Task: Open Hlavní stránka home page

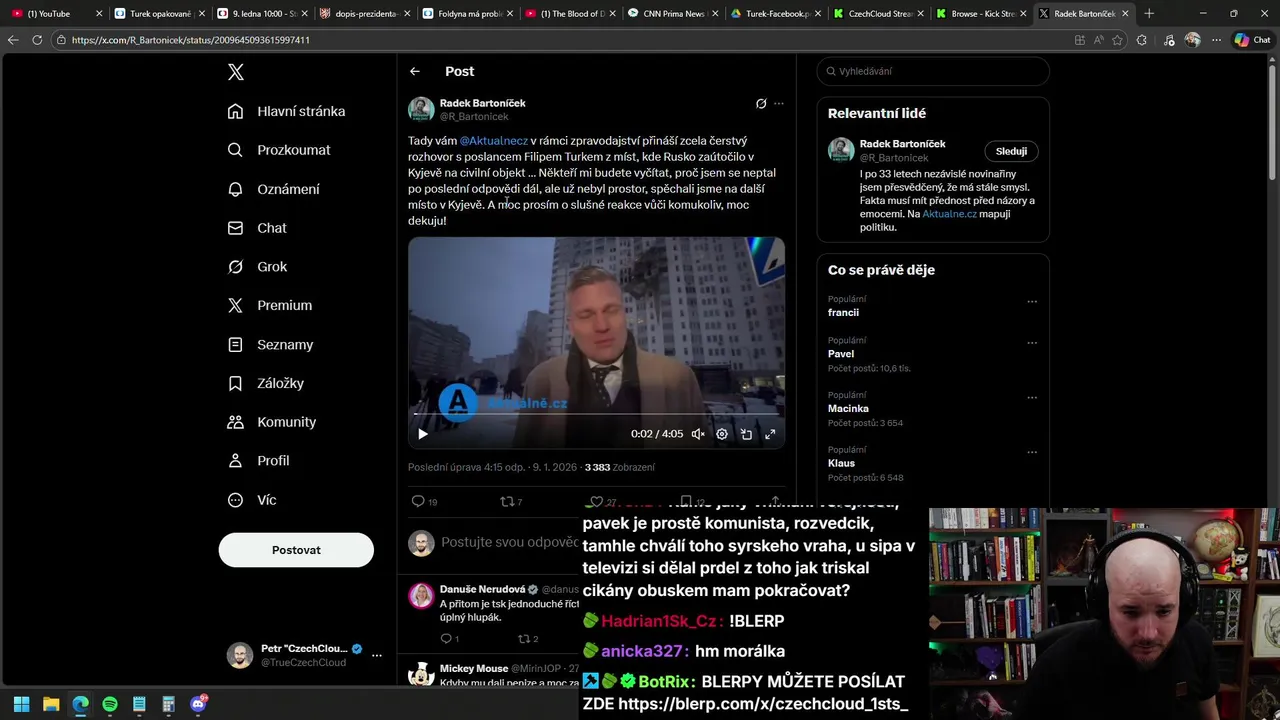Action: 286,111
